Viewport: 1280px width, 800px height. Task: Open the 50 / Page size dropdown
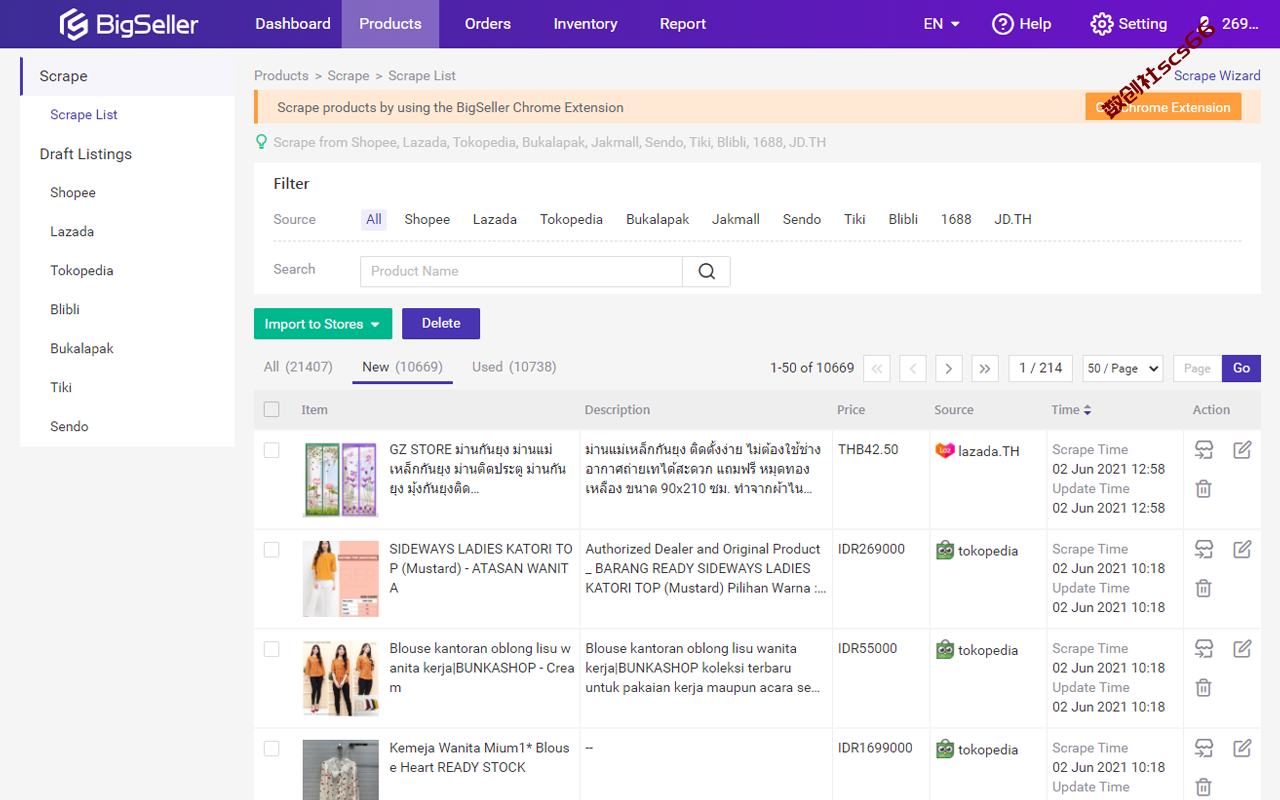[1123, 368]
